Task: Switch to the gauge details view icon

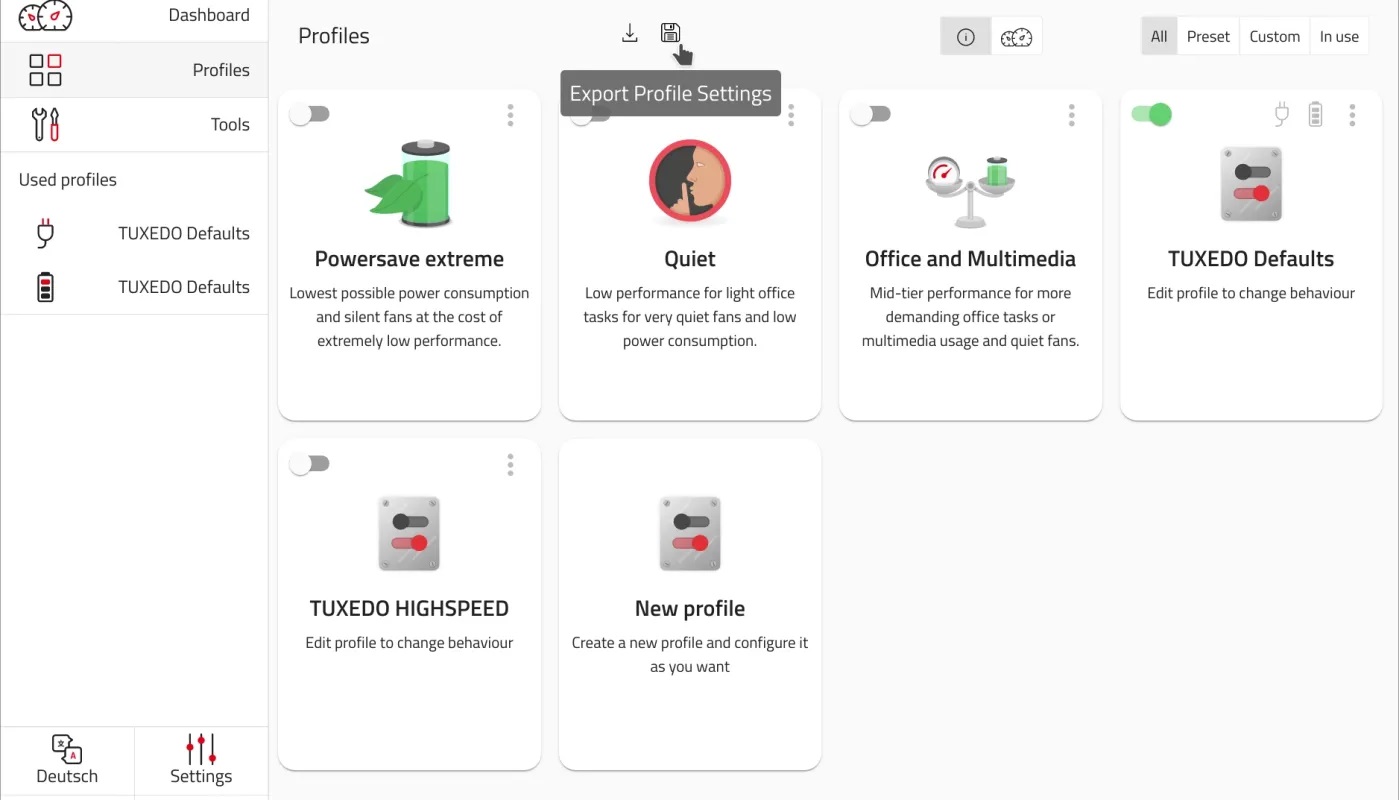Action: (x=1016, y=37)
